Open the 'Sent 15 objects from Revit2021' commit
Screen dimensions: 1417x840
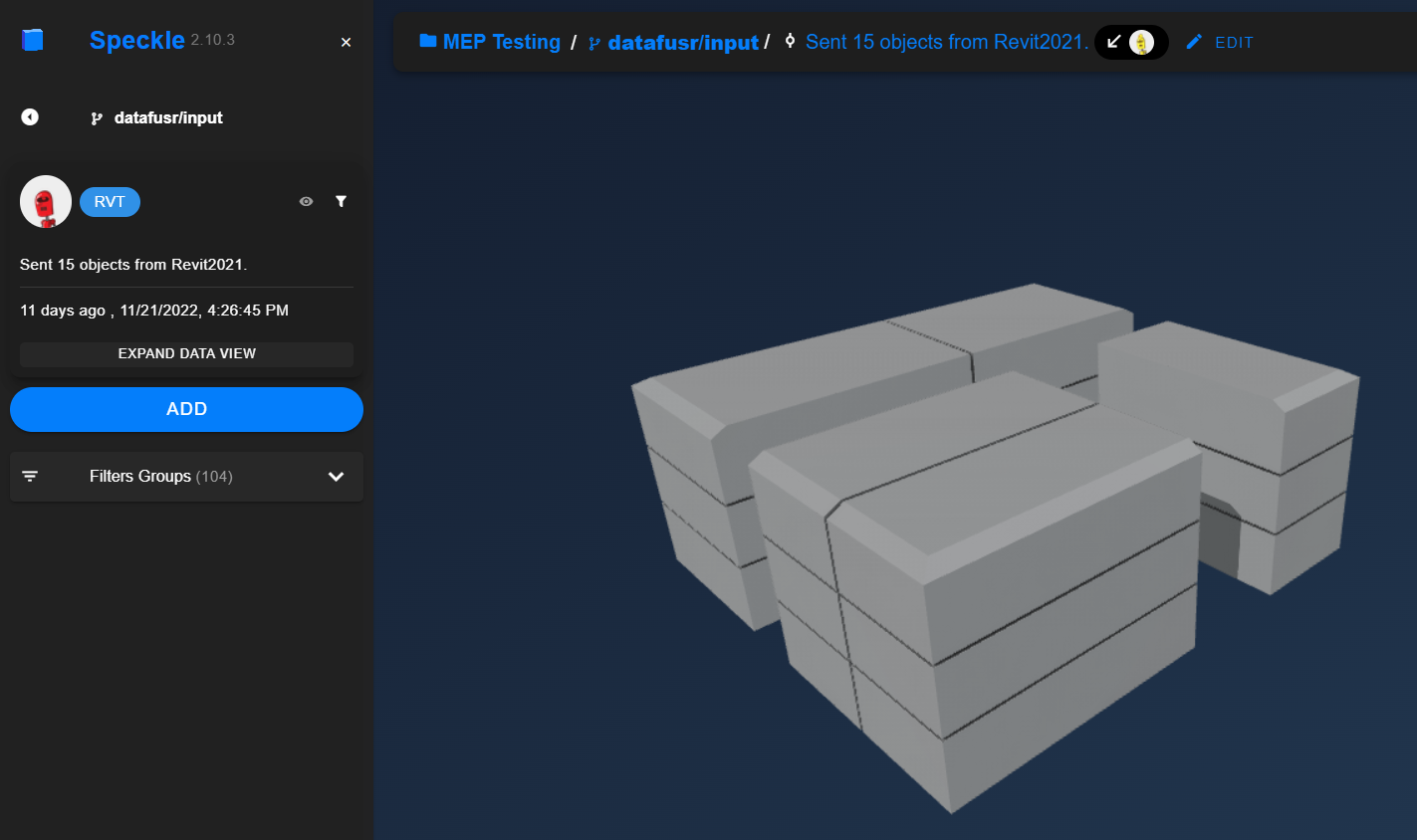tap(946, 42)
